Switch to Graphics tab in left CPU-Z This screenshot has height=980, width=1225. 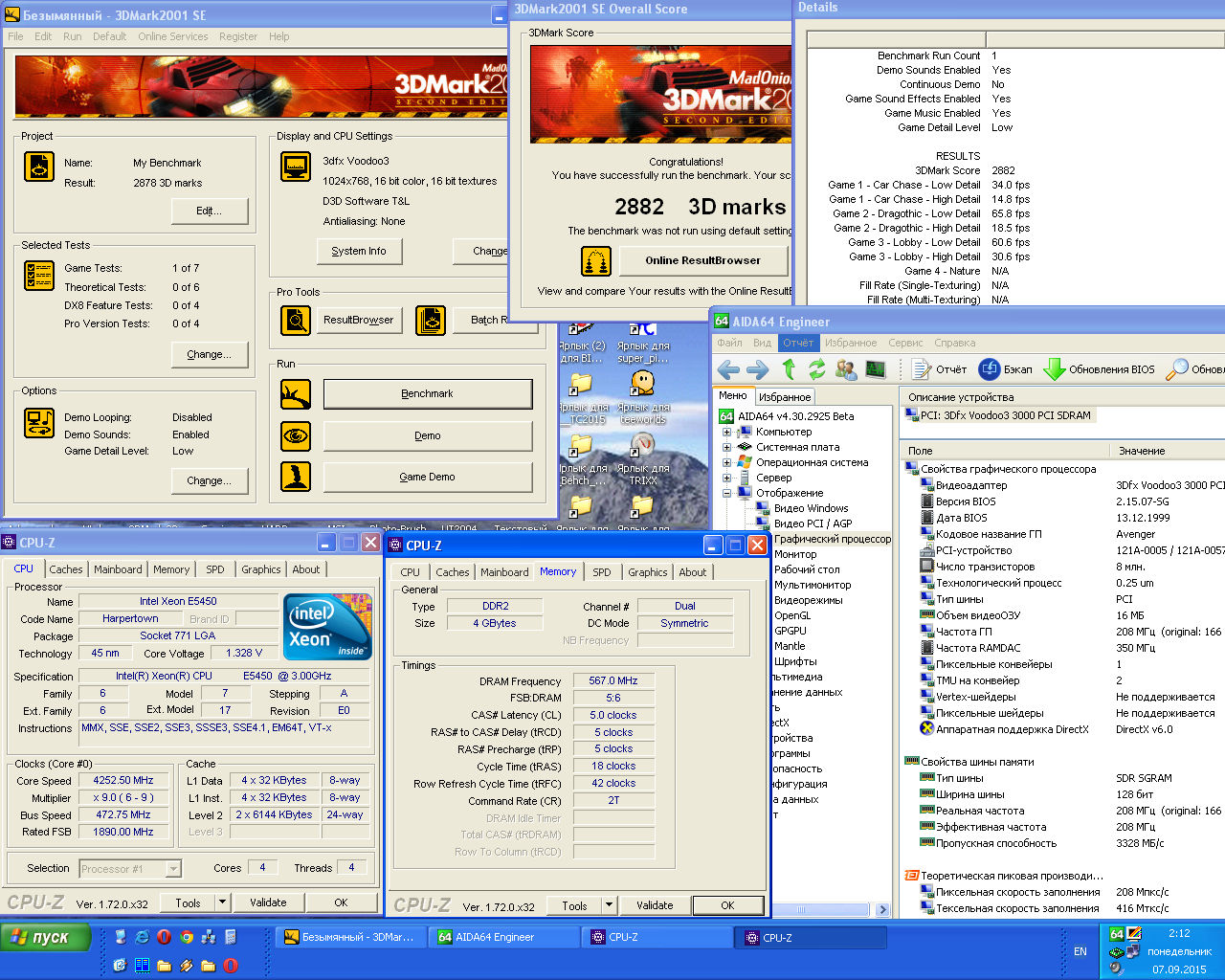tap(260, 569)
